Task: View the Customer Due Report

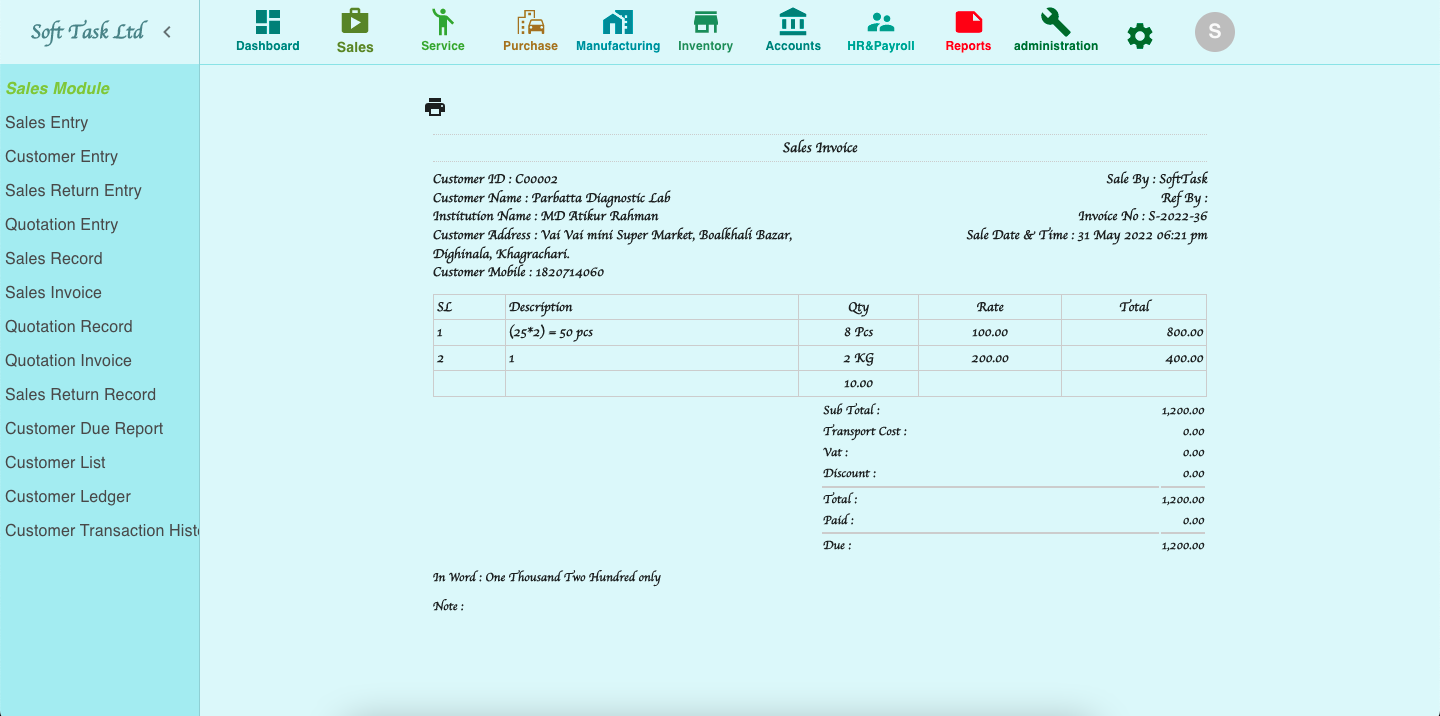Action: pos(83,428)
